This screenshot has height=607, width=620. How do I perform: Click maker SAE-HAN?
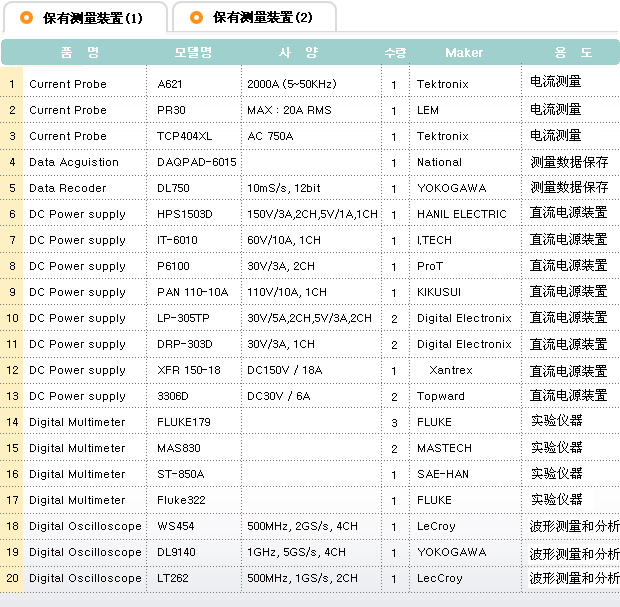pyautogui.click(x=443, y=474)
